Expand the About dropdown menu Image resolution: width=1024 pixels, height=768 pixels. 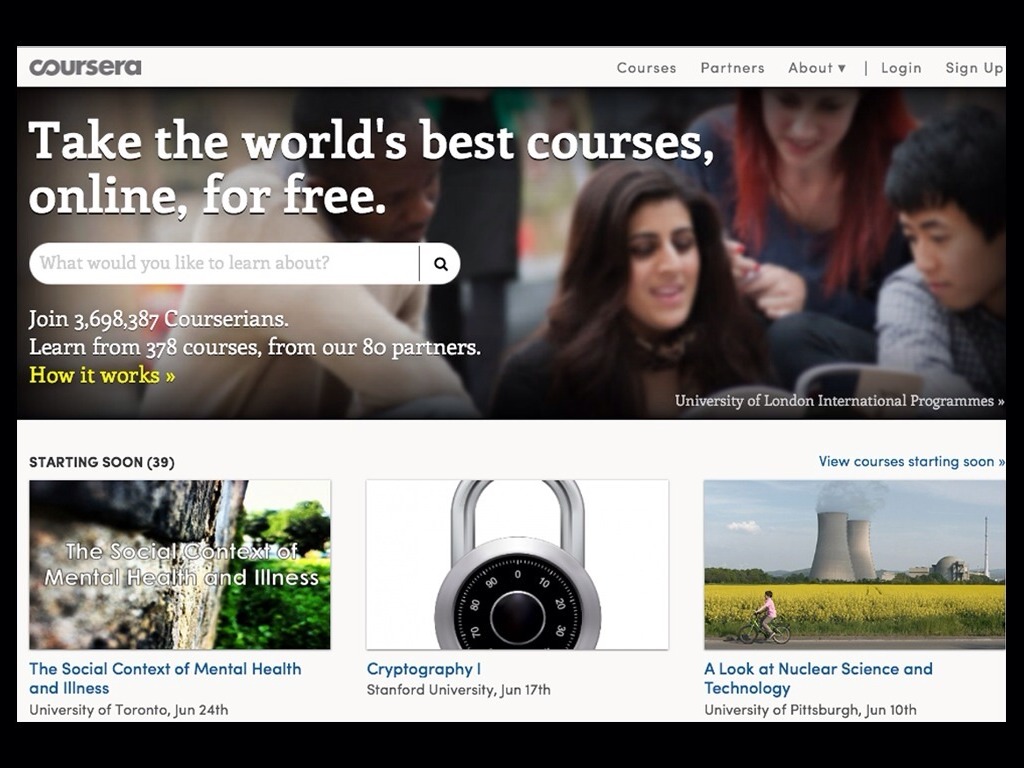(817, 68)
